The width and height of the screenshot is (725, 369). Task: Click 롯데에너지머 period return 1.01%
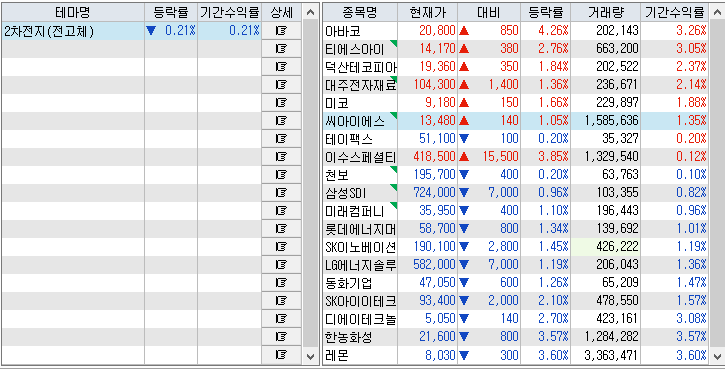pos(691,229)
